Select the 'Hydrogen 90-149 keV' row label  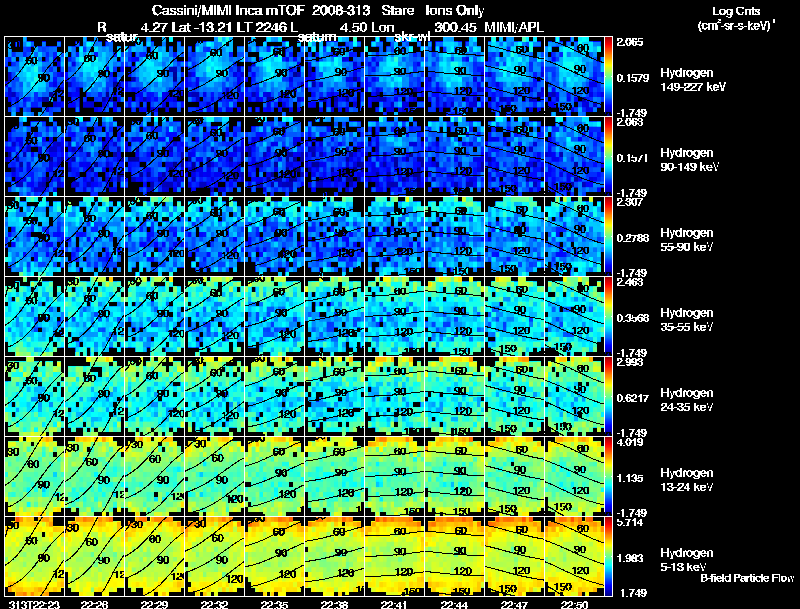(689, 160)
